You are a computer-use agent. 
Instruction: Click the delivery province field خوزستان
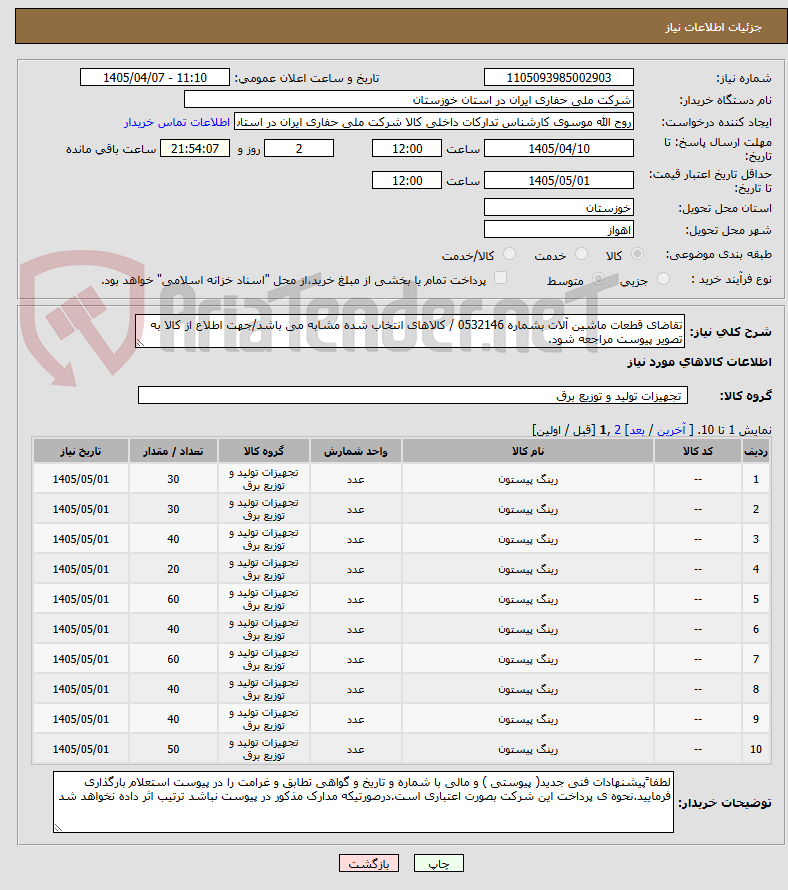point(559,207)
